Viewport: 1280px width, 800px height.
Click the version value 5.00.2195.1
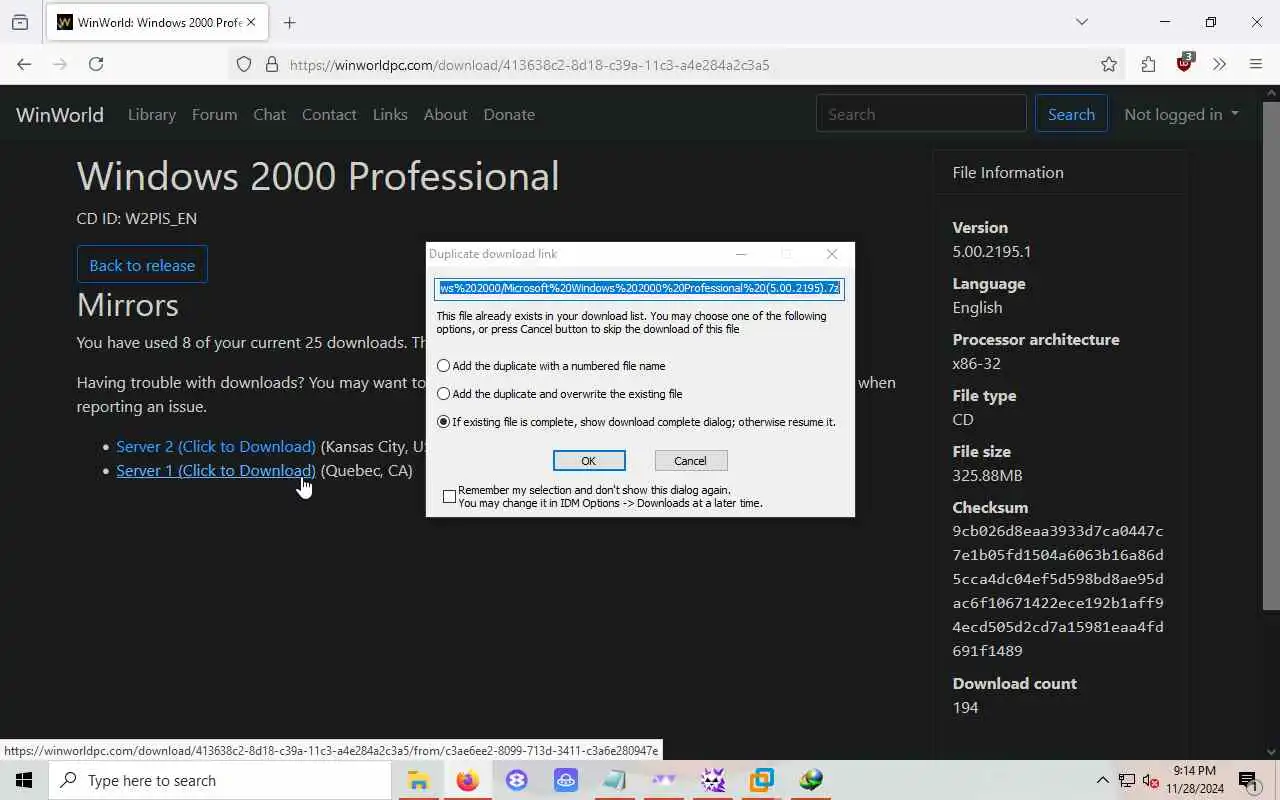pyautogui.click(x=992, y=251)
